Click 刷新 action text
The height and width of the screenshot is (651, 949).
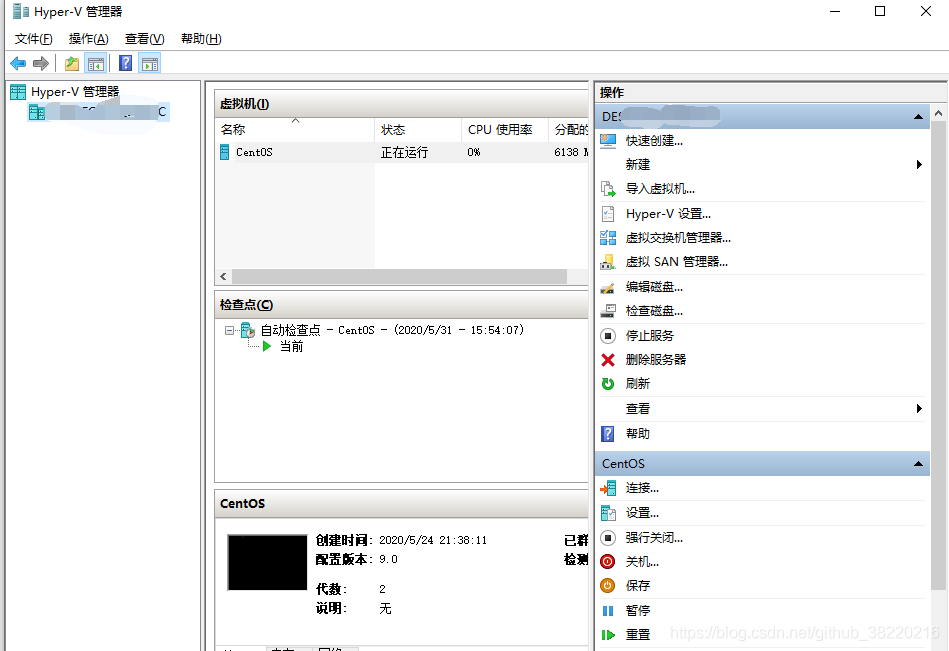click(x=637, y=384)
